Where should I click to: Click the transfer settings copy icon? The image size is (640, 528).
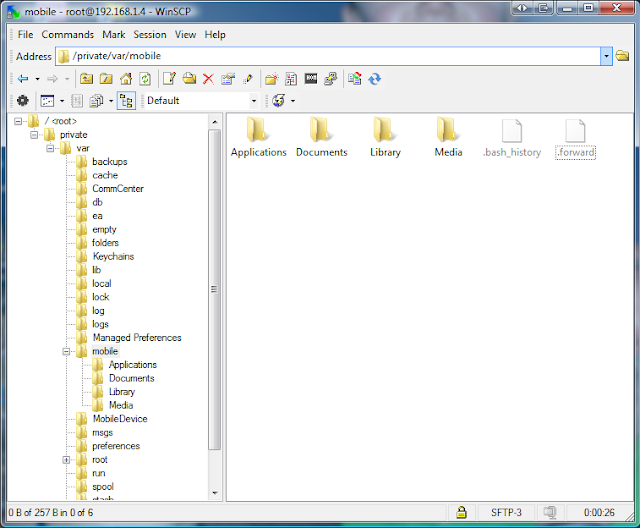(96, 101)
